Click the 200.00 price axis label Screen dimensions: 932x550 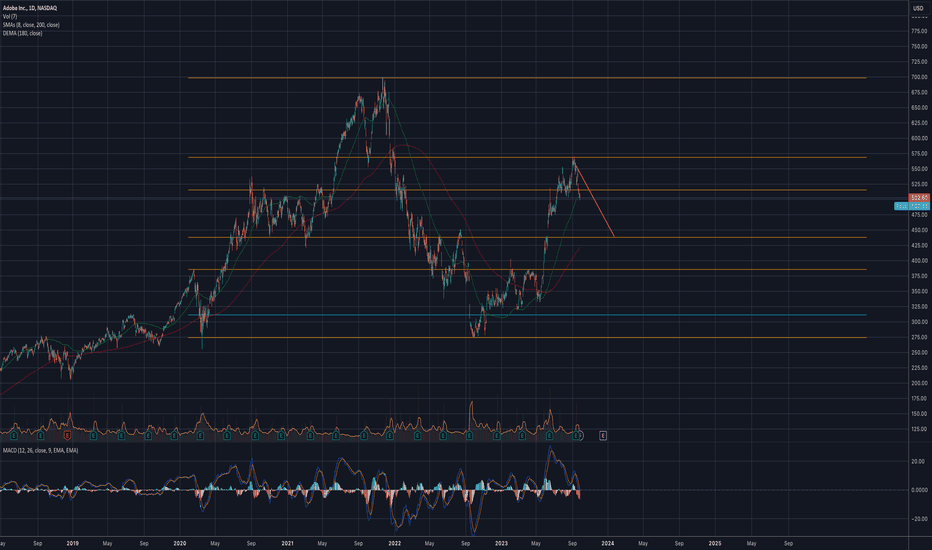(919, 383)
